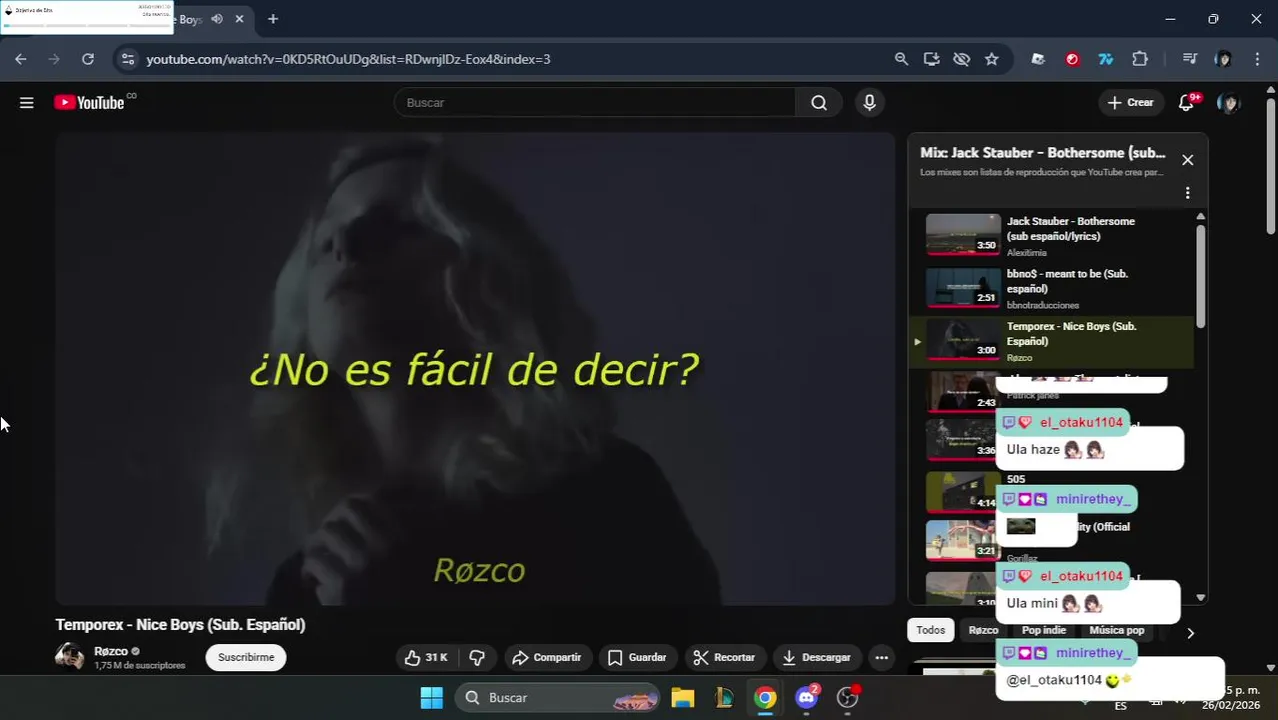Viewport: 1278px width, 720px height.
Task: Click the YouTube search magnifier button
Action: pos(819,102)
